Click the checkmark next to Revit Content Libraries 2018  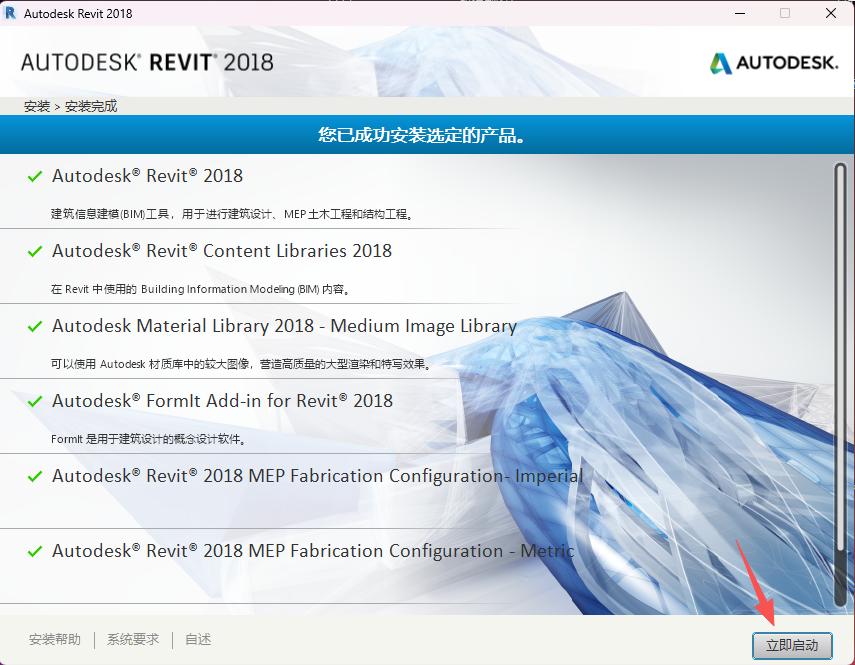pos(35,251)
